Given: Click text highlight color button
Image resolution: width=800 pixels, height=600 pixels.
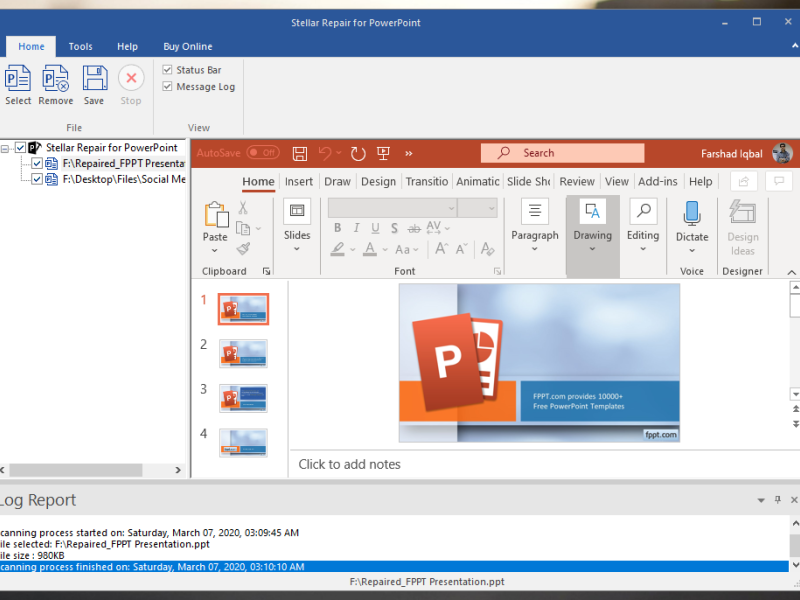Looking at the screenshot, I should click(x=337, y=249).
